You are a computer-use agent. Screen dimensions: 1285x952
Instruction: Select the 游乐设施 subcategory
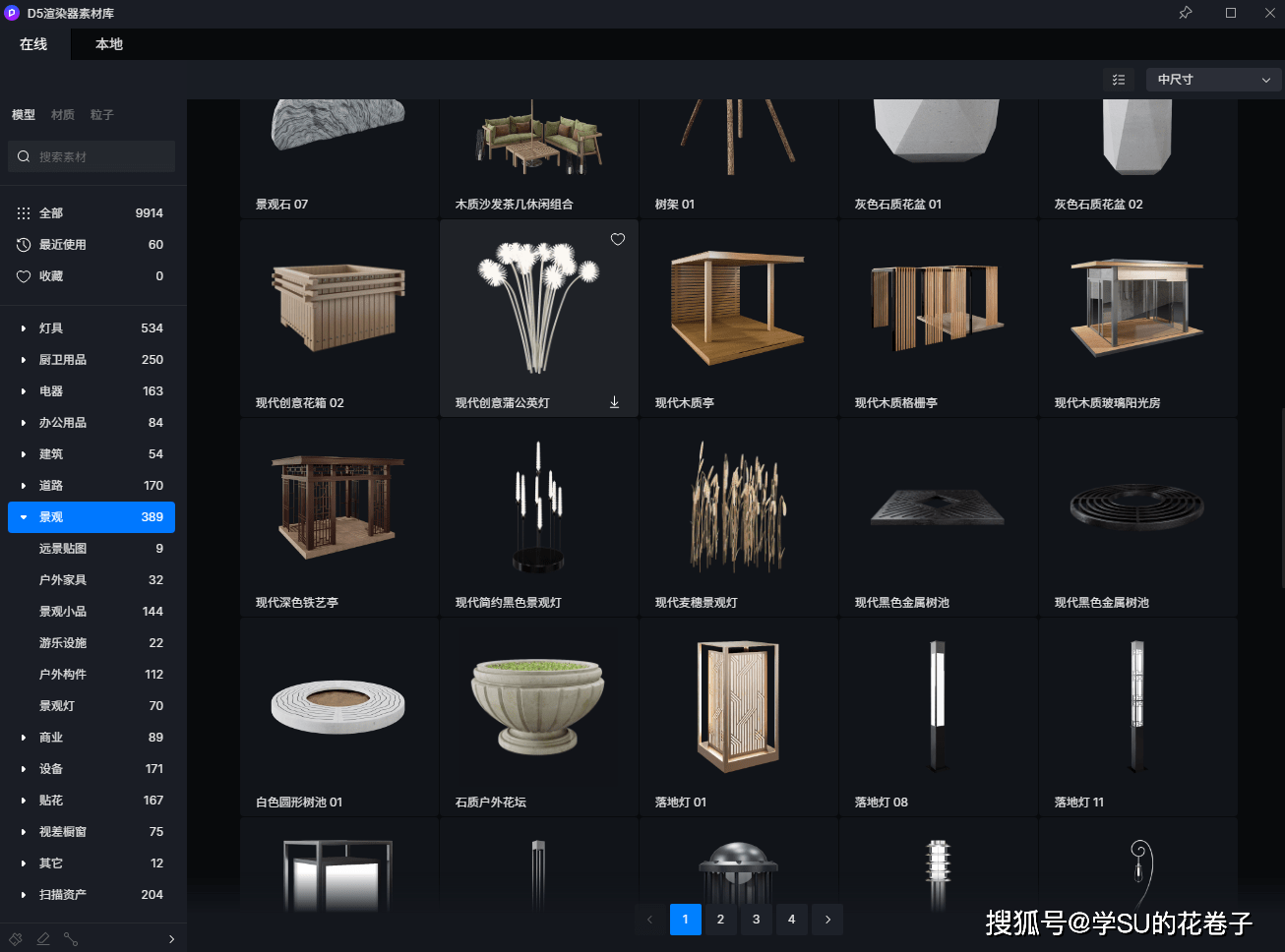pos(92,643)
